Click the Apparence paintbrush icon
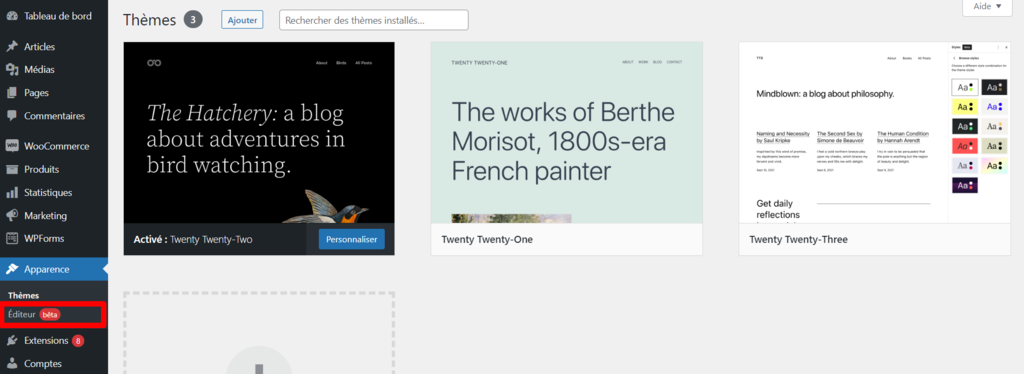 click(x=11, y=269)
